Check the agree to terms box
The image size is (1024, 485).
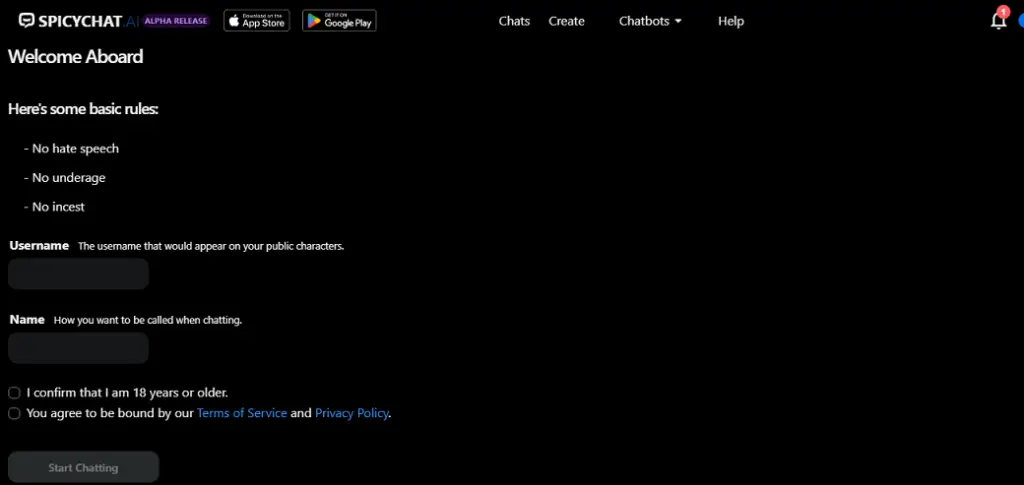(14, 413)
